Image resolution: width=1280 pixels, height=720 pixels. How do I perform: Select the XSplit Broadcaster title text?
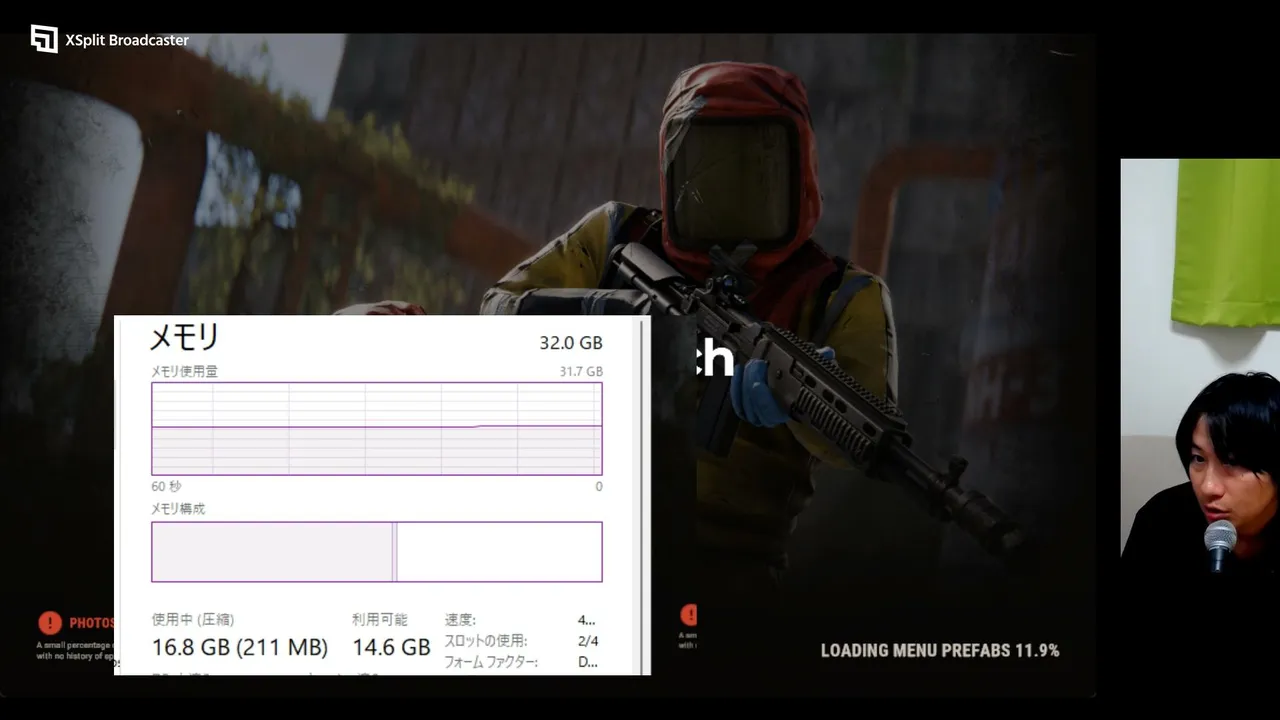[x=127, y=40]
